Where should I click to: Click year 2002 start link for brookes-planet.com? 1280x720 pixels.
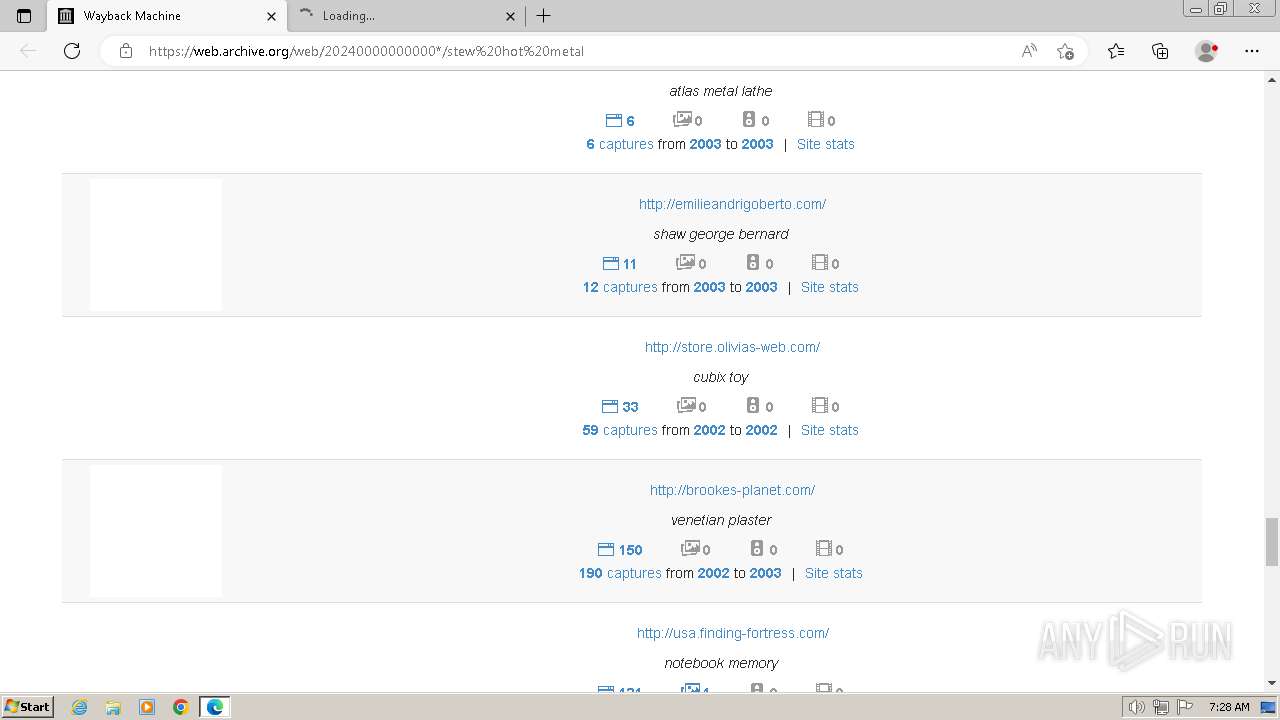tap(714, 573)
